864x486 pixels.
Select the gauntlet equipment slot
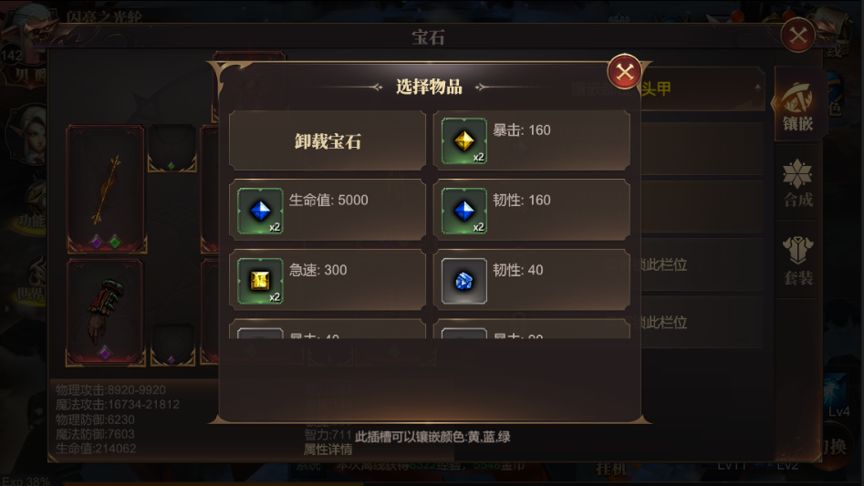[x=106, y=312]
